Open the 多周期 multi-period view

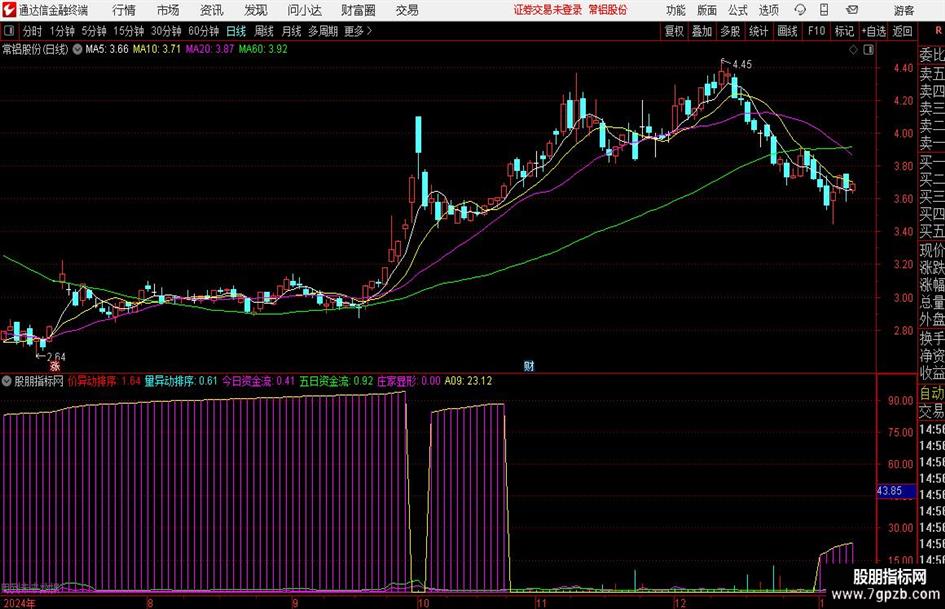point(322,31)
